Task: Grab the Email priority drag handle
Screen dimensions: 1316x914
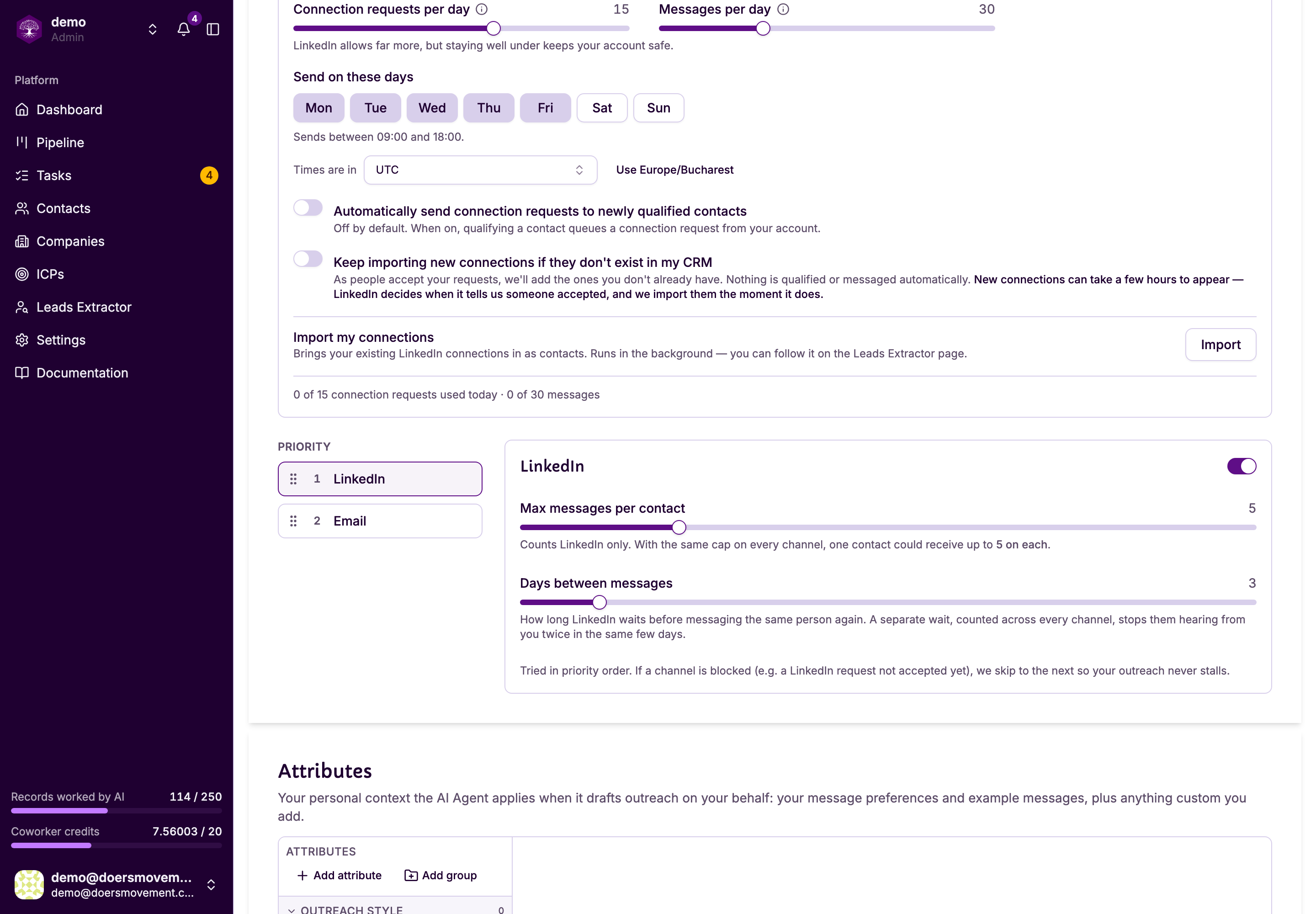Action: coord(293,521)
